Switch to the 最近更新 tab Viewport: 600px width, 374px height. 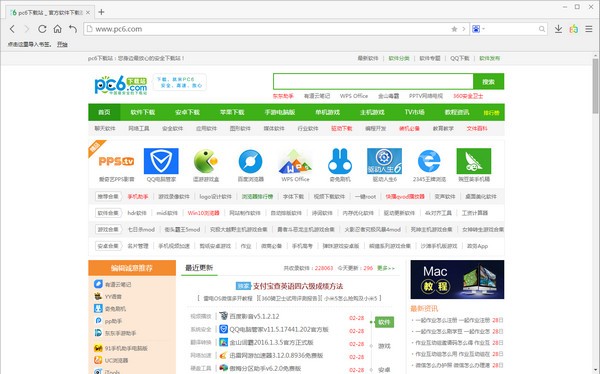pyautogui.click(x=199, y=268)
